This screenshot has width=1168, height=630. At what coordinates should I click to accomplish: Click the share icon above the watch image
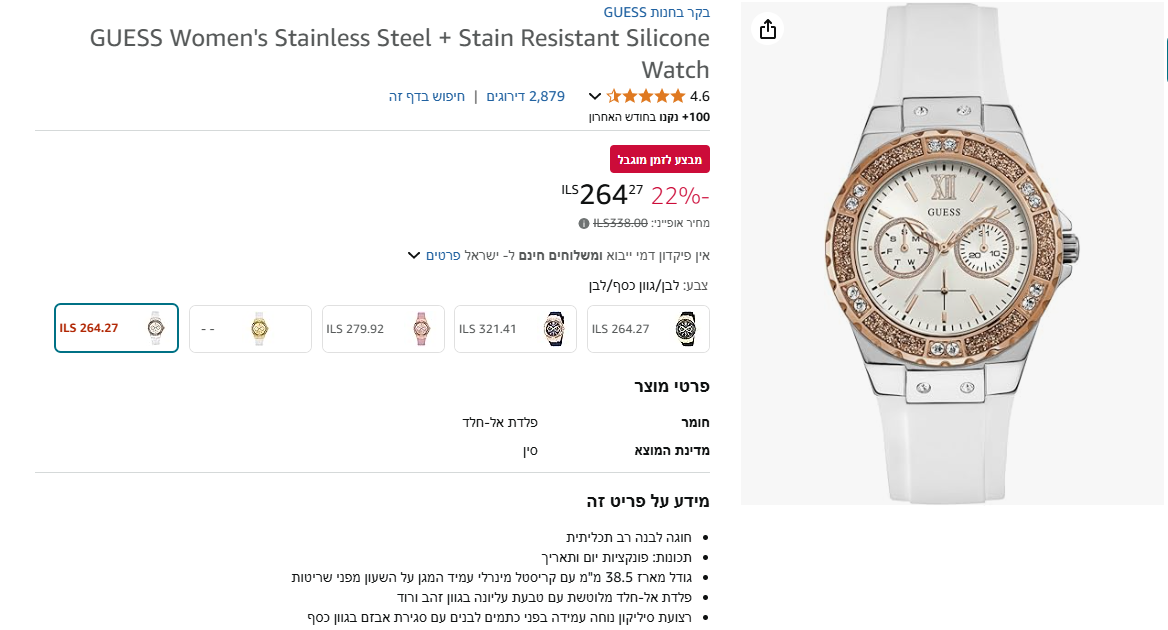coord(767,29)
